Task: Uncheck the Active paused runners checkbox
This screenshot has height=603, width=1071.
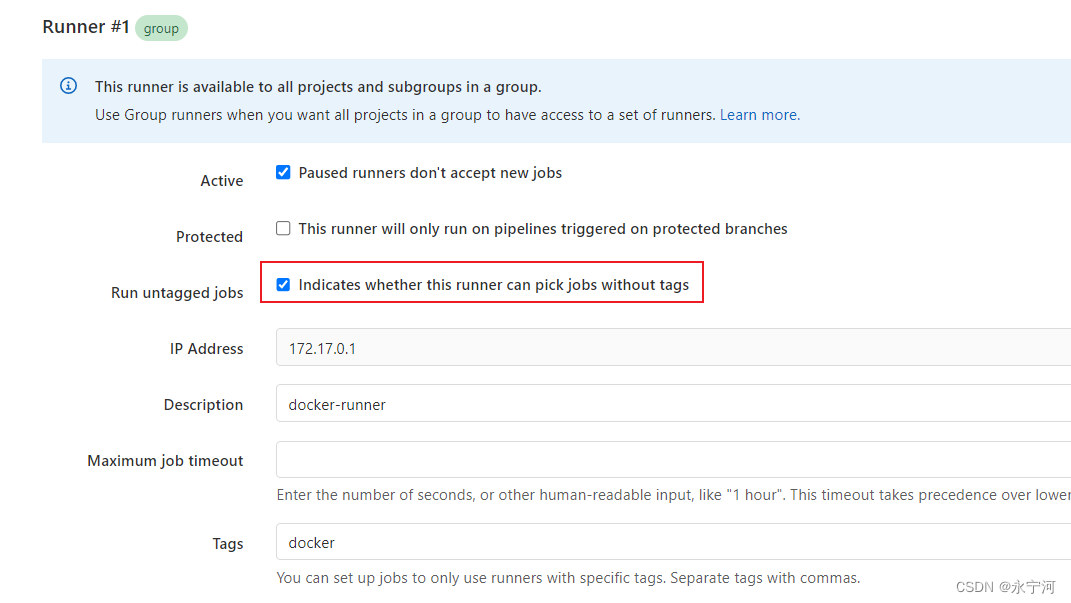Action: point(283,172)
